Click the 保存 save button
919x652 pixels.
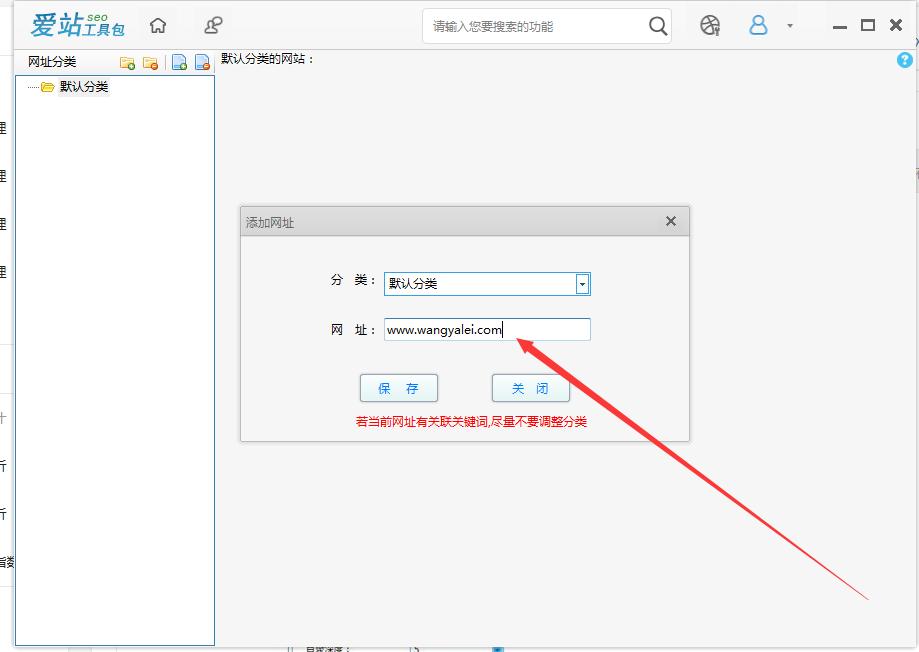tap(398, 387)
